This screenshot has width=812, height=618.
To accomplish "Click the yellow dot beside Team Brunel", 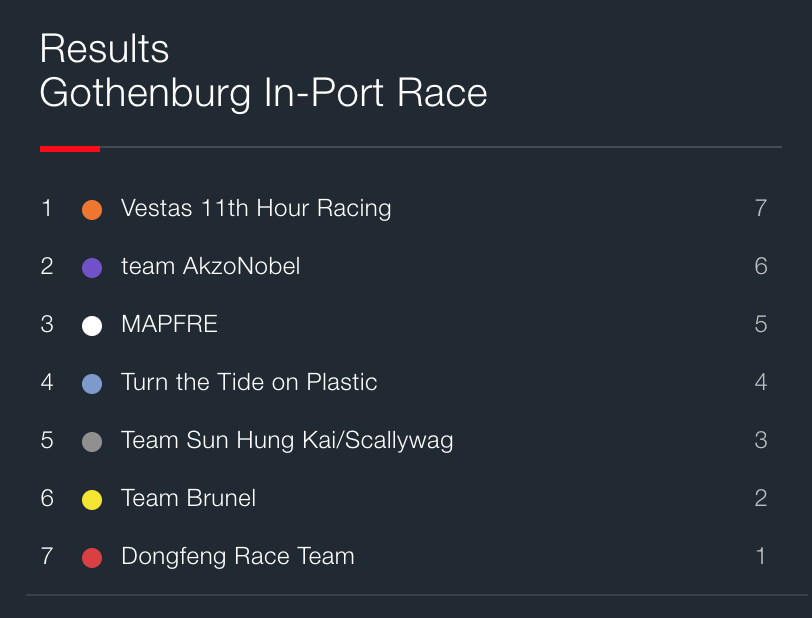I will (92, 500).
